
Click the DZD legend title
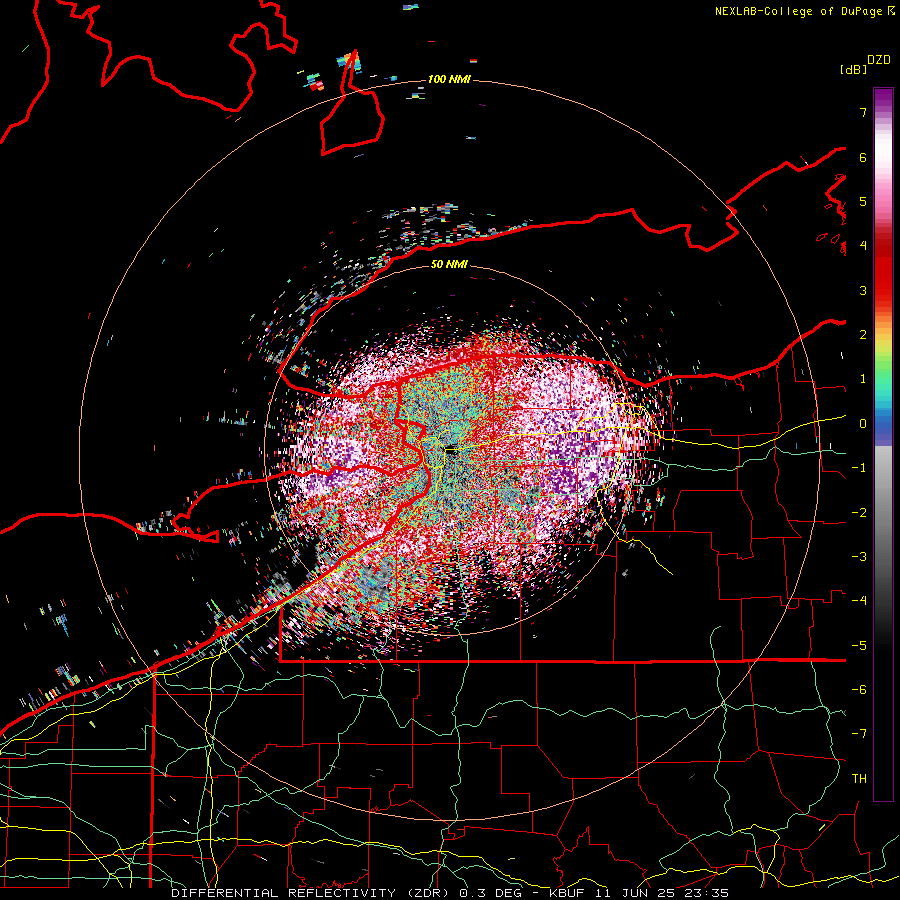click(879, 60)
